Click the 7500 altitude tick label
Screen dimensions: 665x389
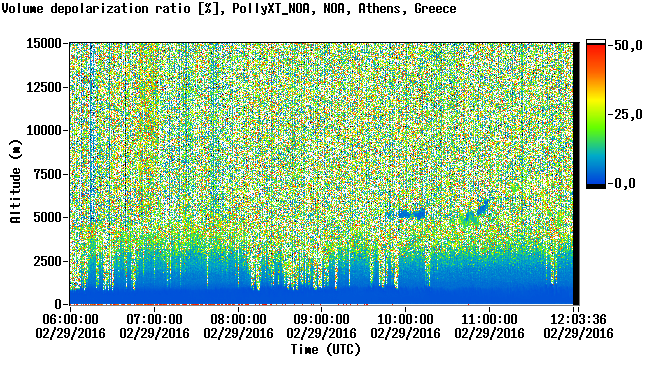[x=47, y=174]
